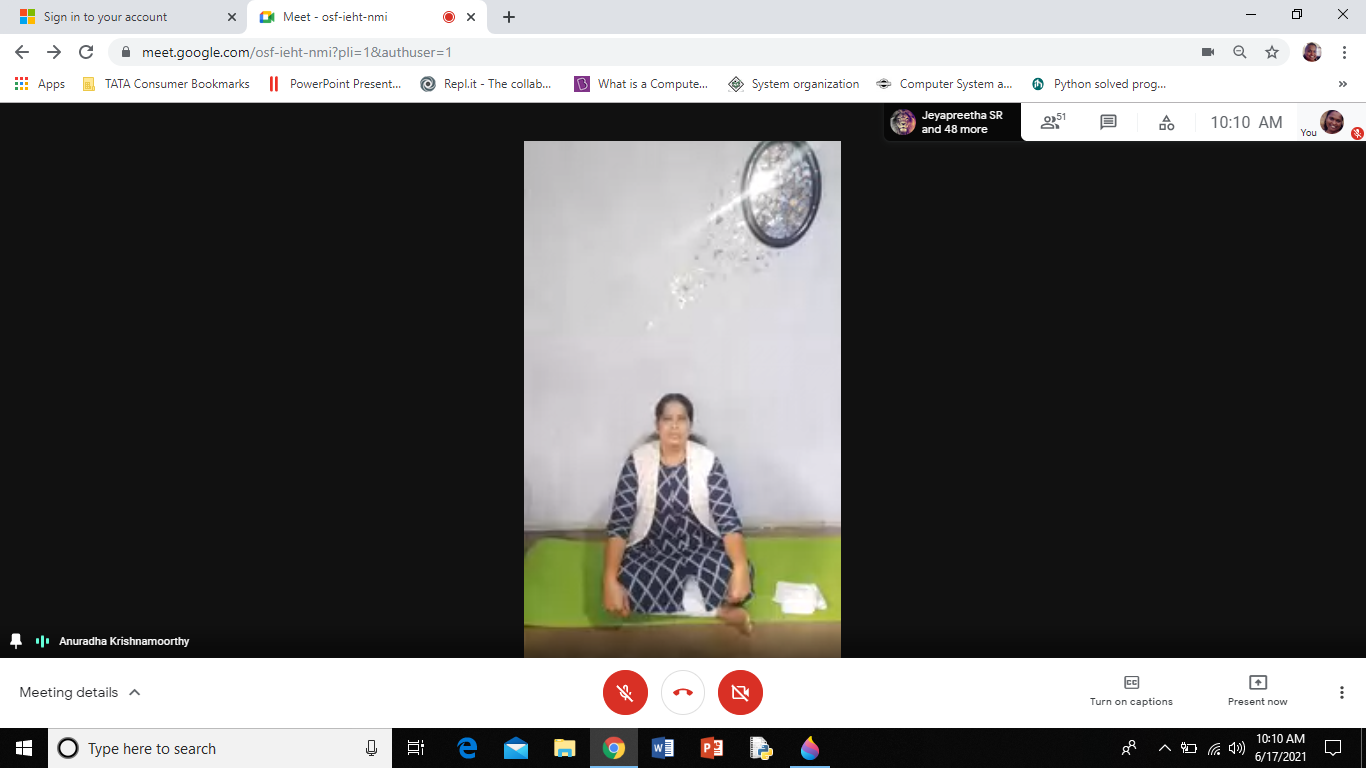Screen dimensions: 1366x768
Task: Open more options three-dot menu in Meet
Action: click(1342, 692)
